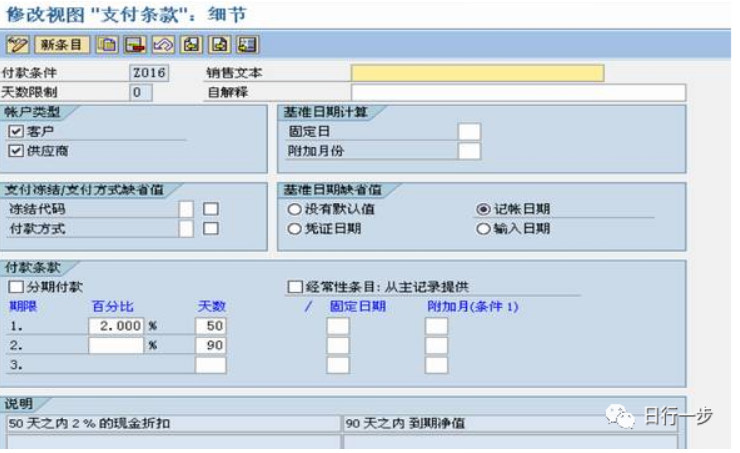Screen dimensions: 740x453
Task: Click the 基准日期缺省值 group title
Action: [x=332, y=190]
